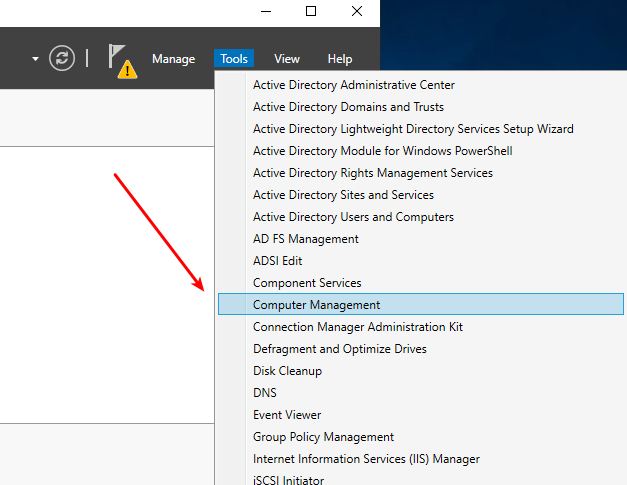The width and height of the screenshot is (627, 485).
Task: Open Component Services
Action: (307, 283)
